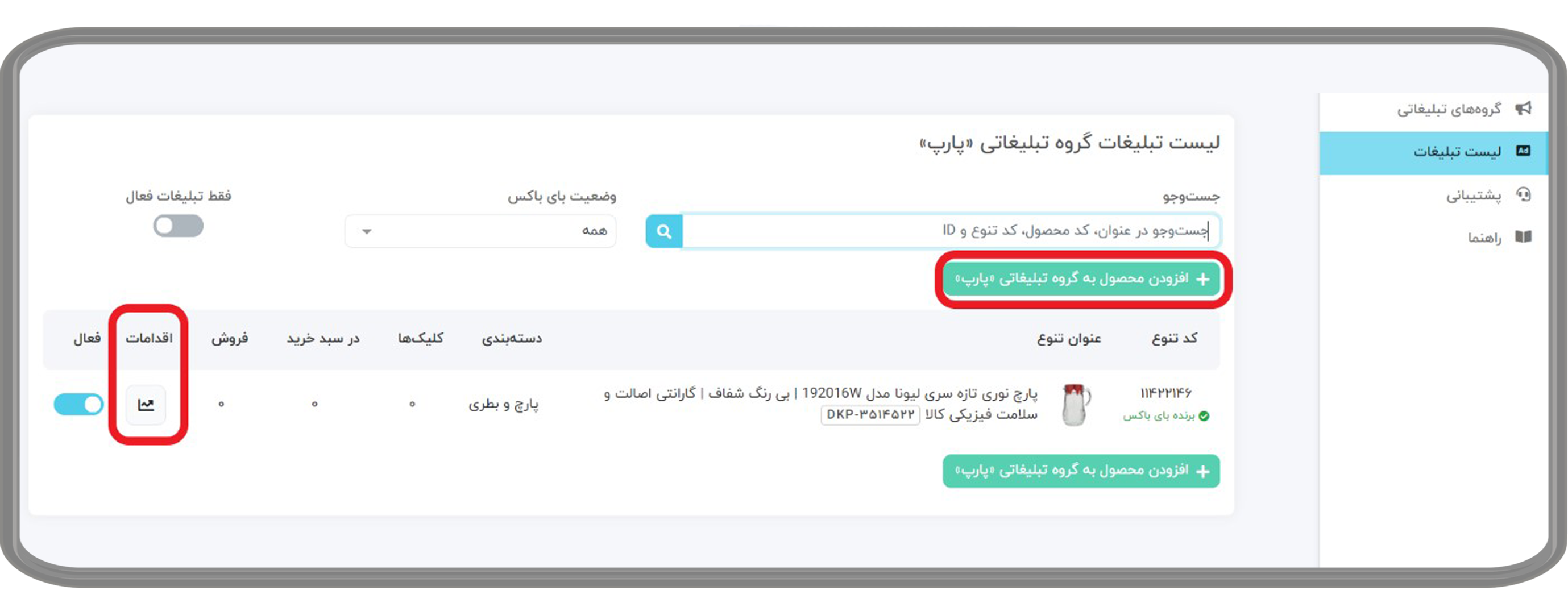
Task: Click the headset icon for پشتیبانی
Action: pos(1523,194)
